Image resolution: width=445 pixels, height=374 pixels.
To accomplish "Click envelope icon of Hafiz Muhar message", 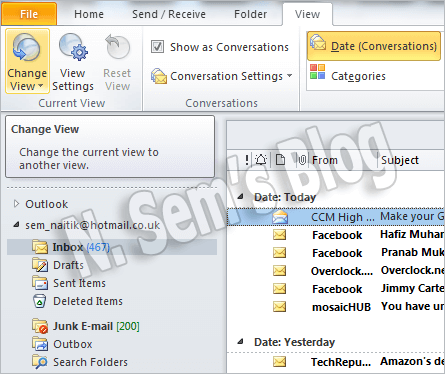I will [279, 235].
